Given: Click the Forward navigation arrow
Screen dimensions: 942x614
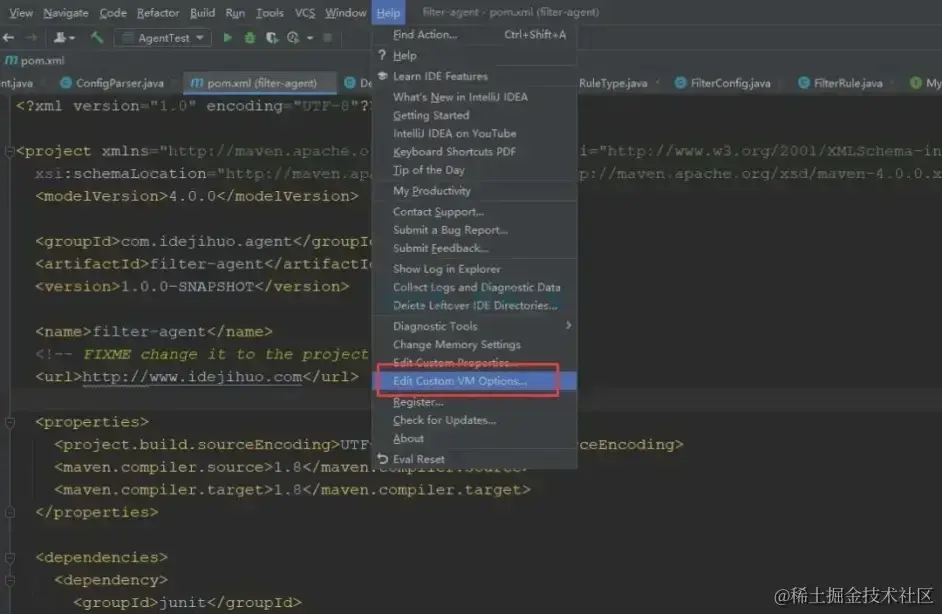Looking at the screenshot, I should 31,38.
